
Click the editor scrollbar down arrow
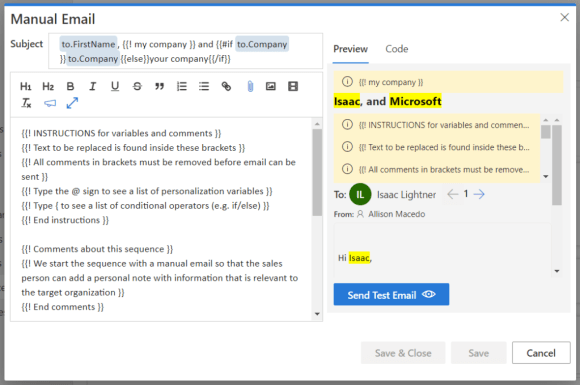317,314
